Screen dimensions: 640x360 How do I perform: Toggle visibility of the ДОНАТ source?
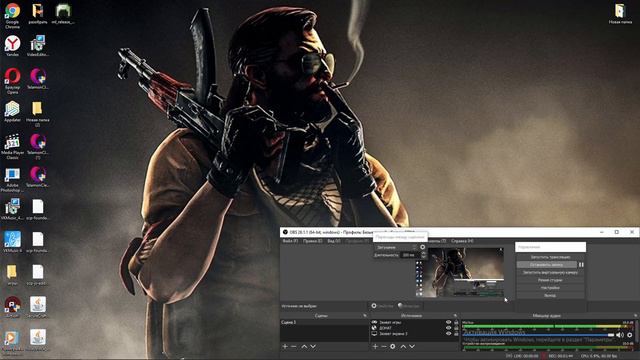pyautogui.click(x=449, y=328)
